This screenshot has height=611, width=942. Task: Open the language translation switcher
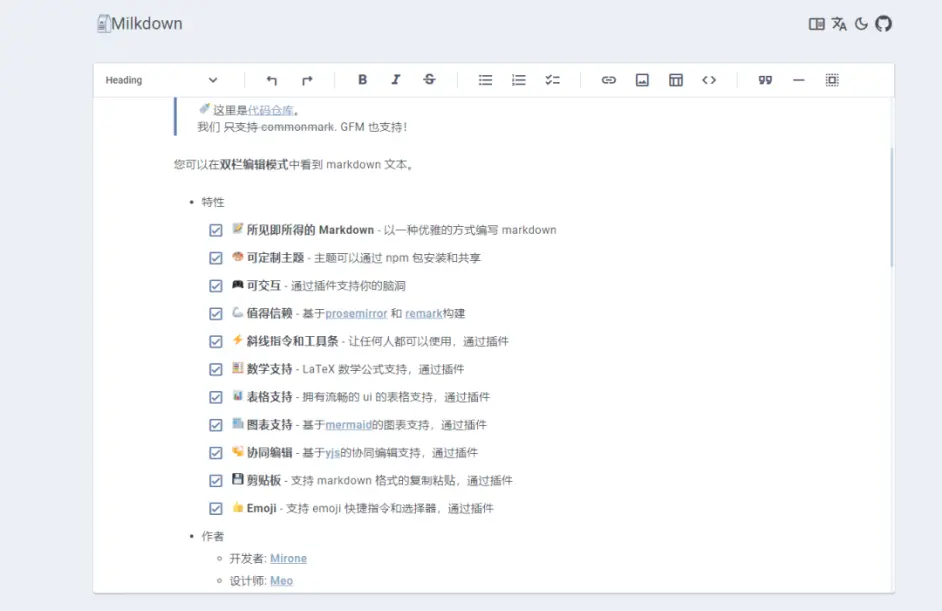click(x=839, y=24)
